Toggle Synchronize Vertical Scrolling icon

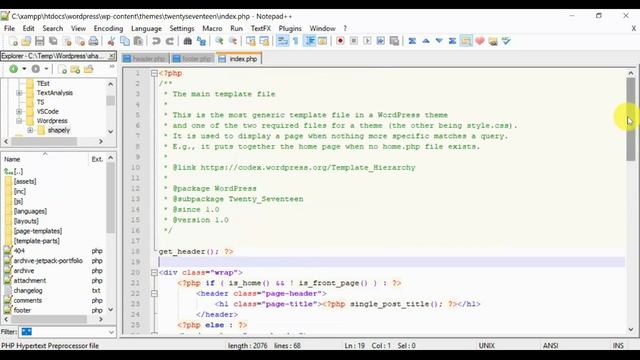pyautogui.click(x=251, y=41)
